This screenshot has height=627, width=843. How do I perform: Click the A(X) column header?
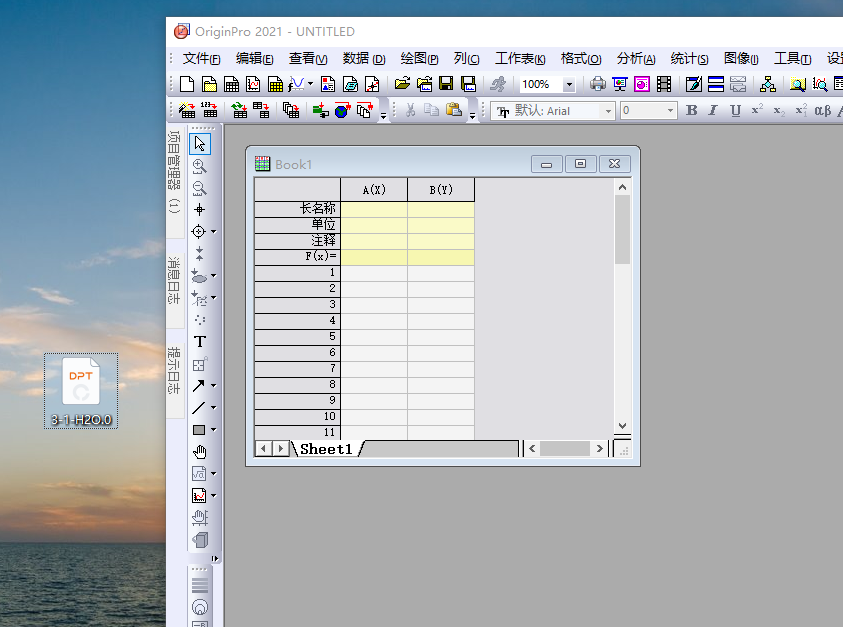374,190
